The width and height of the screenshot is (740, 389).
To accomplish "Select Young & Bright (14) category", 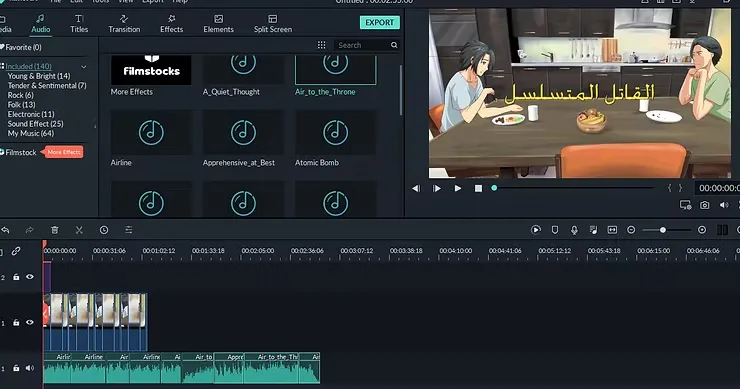I will (x=39, y=76).
